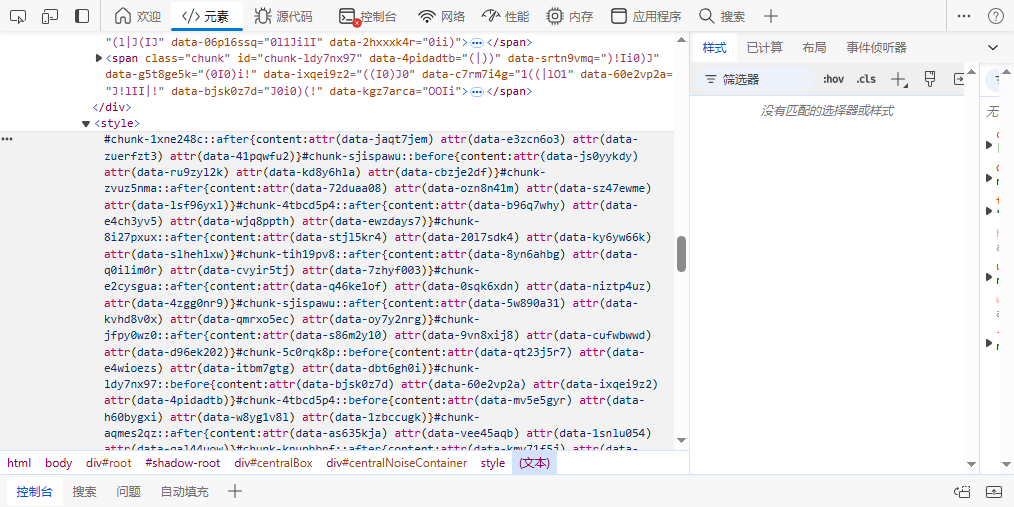Toggle device emulation mode icon
1014x507 pixels.
50,16
